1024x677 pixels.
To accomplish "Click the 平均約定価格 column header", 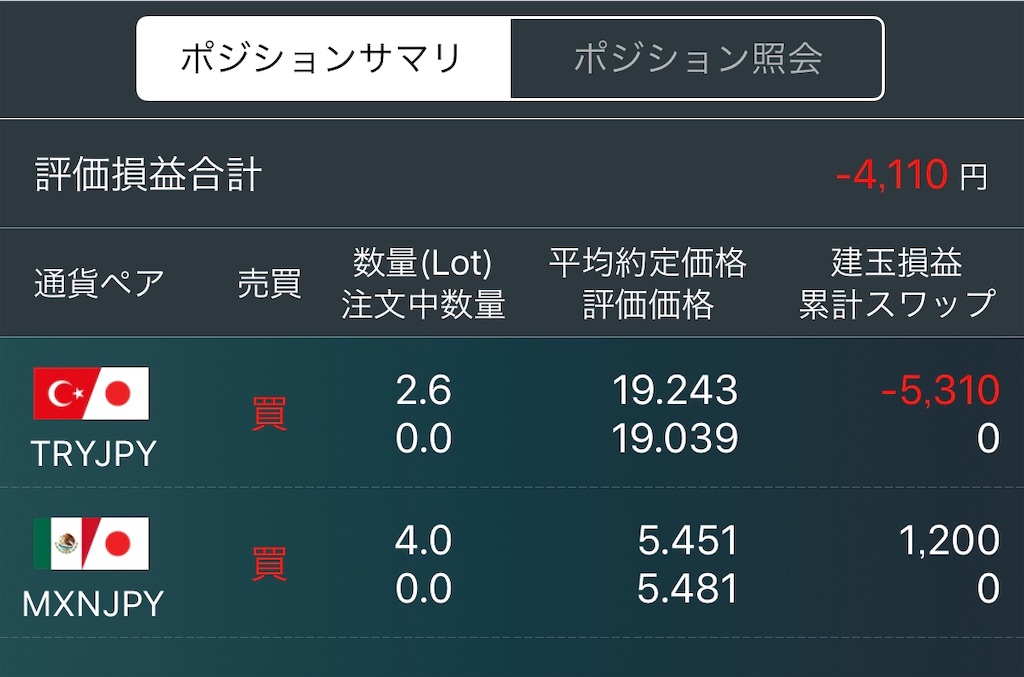I will (x=648, y=262).
